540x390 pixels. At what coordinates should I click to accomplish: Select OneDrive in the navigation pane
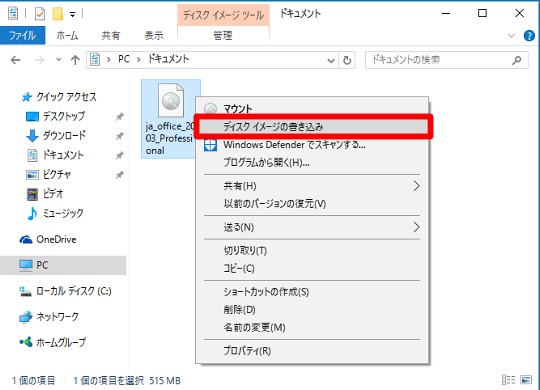pos(56,239)
